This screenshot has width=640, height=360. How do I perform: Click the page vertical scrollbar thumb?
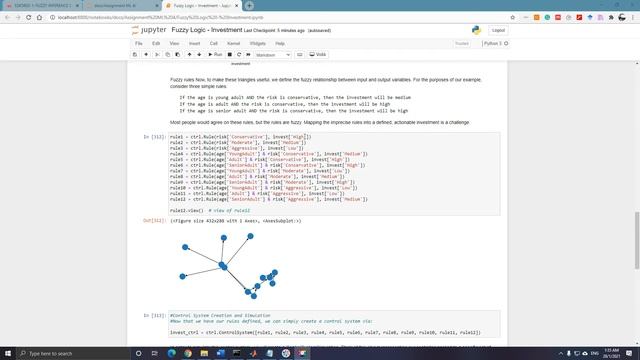click(637, 241)
